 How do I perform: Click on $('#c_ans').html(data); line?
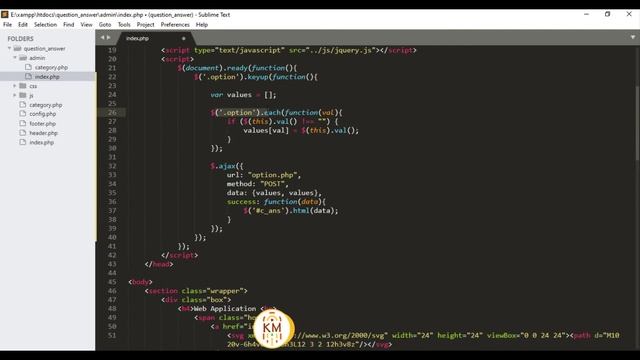pyautogui.click(x=291, y=211)
